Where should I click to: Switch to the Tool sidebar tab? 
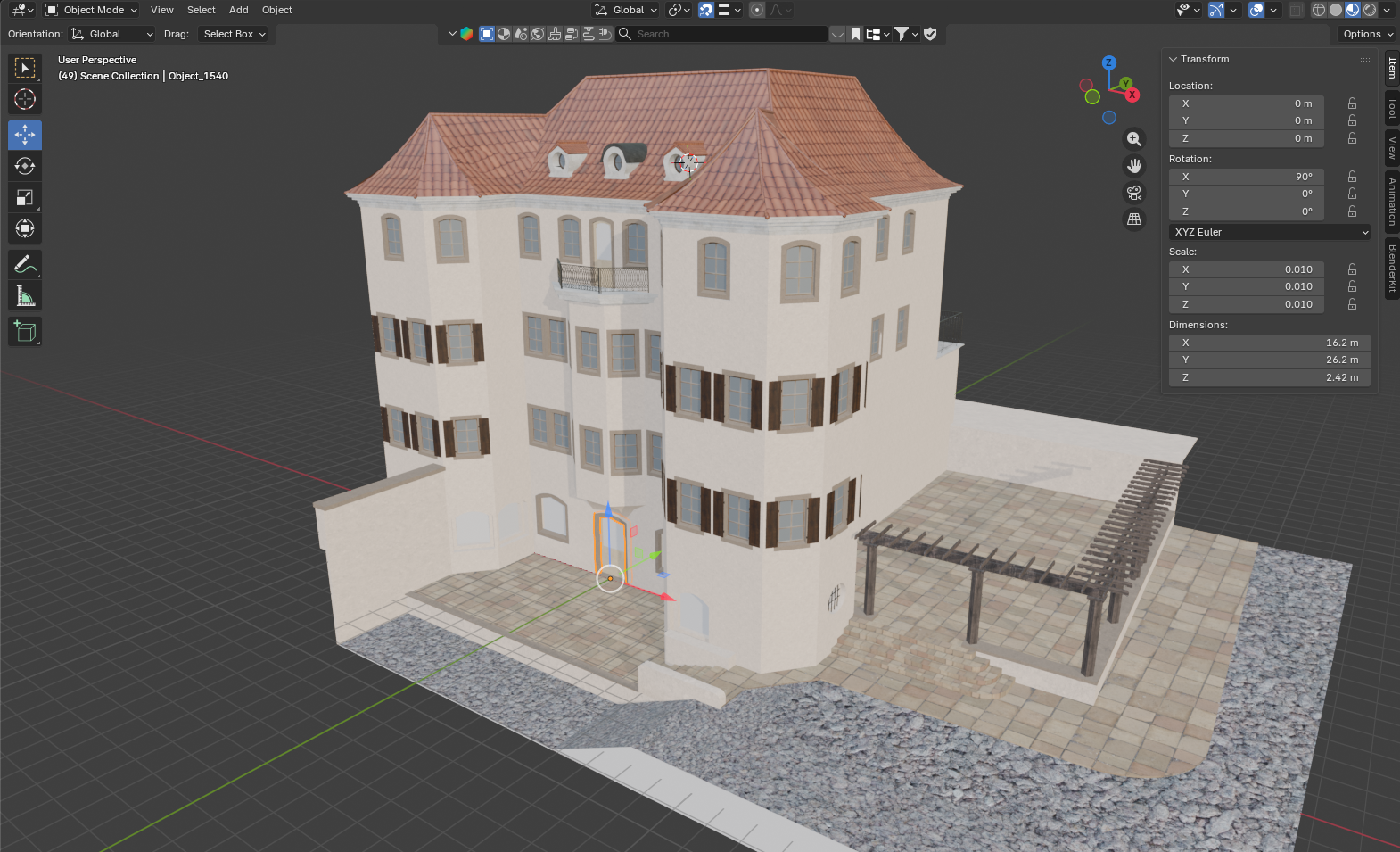1391,108
